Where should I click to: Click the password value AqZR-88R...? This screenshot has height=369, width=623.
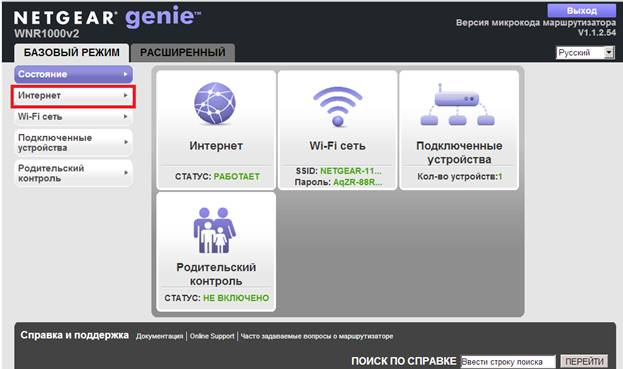pyautogui.click(x=358, y=182)
